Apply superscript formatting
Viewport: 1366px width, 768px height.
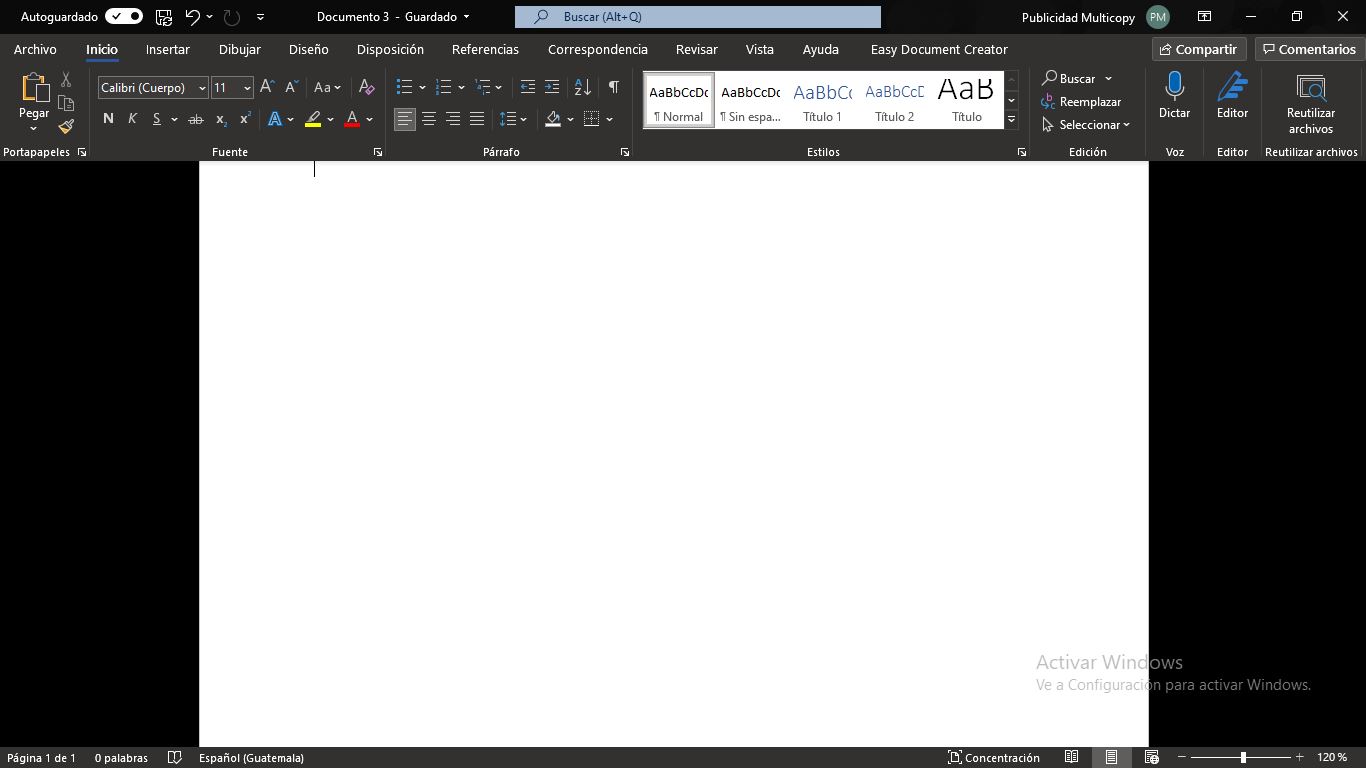point(245,119)
